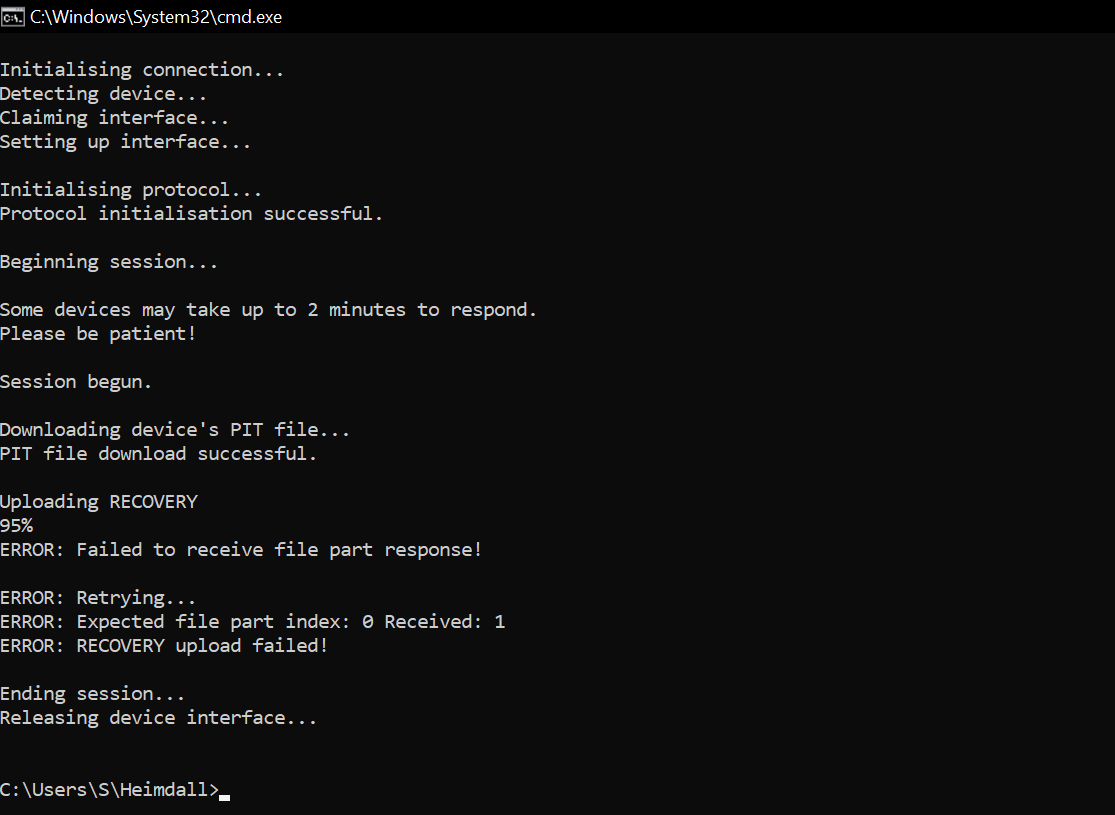Click the 'Uploading RECOVERY' line

tap(99, 502)
